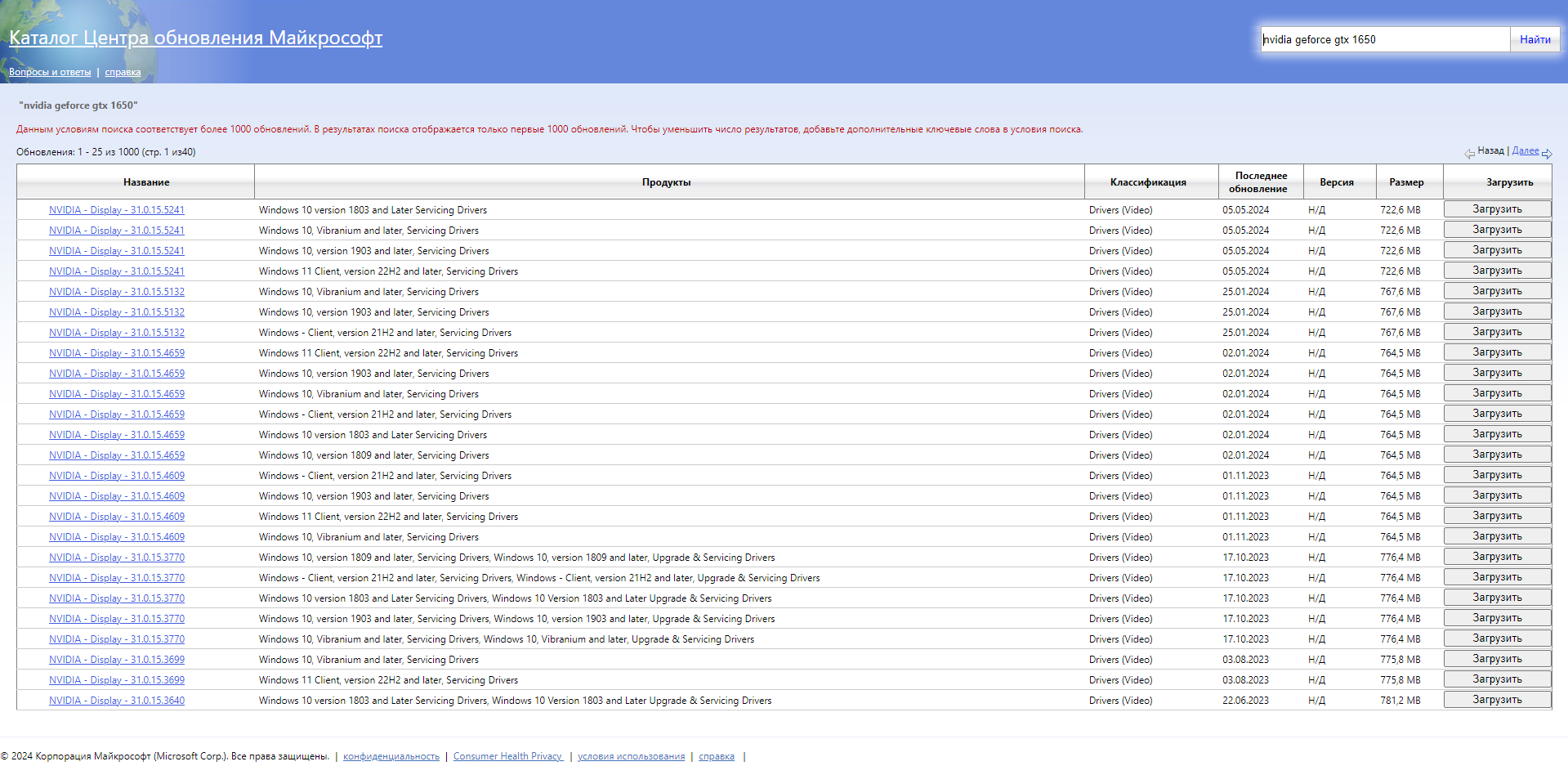Open the NVIDIA Display 31.0.15.3640 update link
This screenshot has width=1568, height=784.
coord(117,701)
